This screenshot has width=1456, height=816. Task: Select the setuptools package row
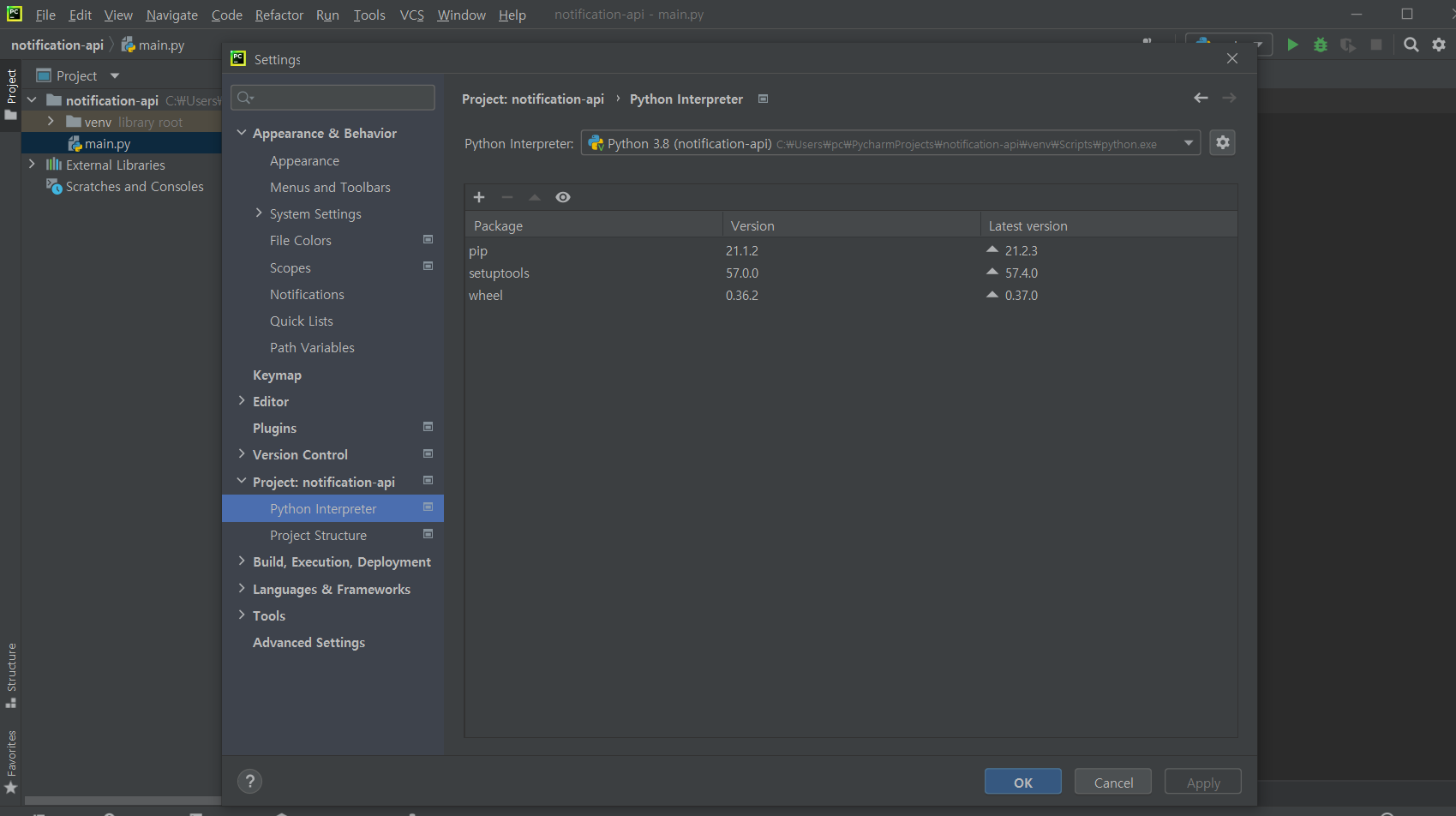[x=851, y=273]
